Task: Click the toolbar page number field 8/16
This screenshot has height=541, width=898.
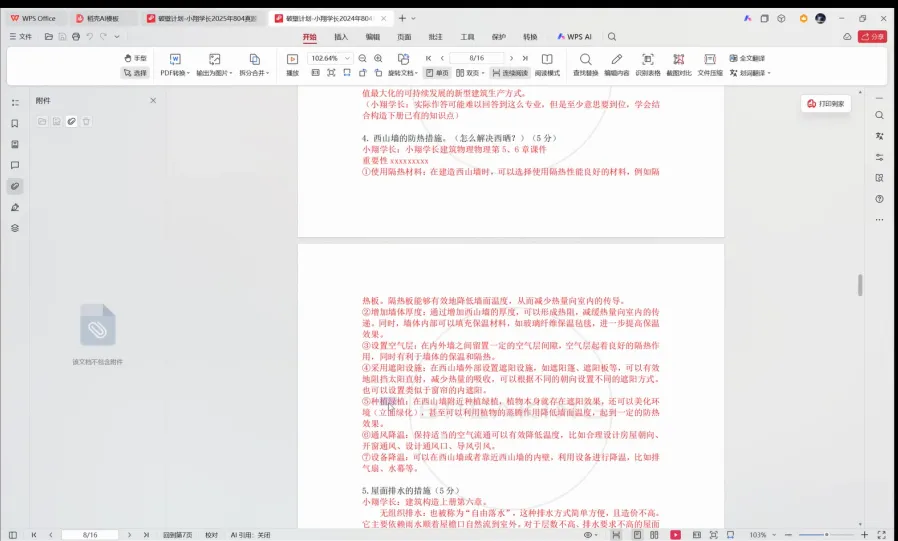Action: point(476,58)
